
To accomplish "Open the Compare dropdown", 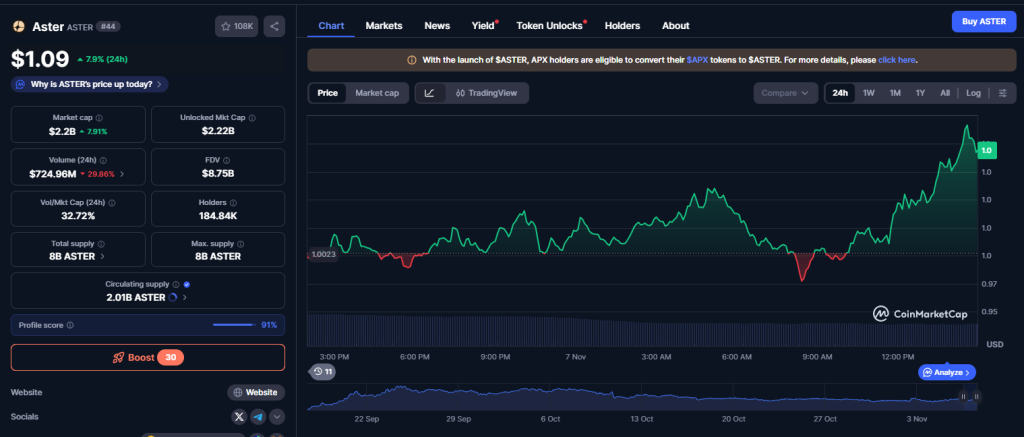I will point(785,93).
